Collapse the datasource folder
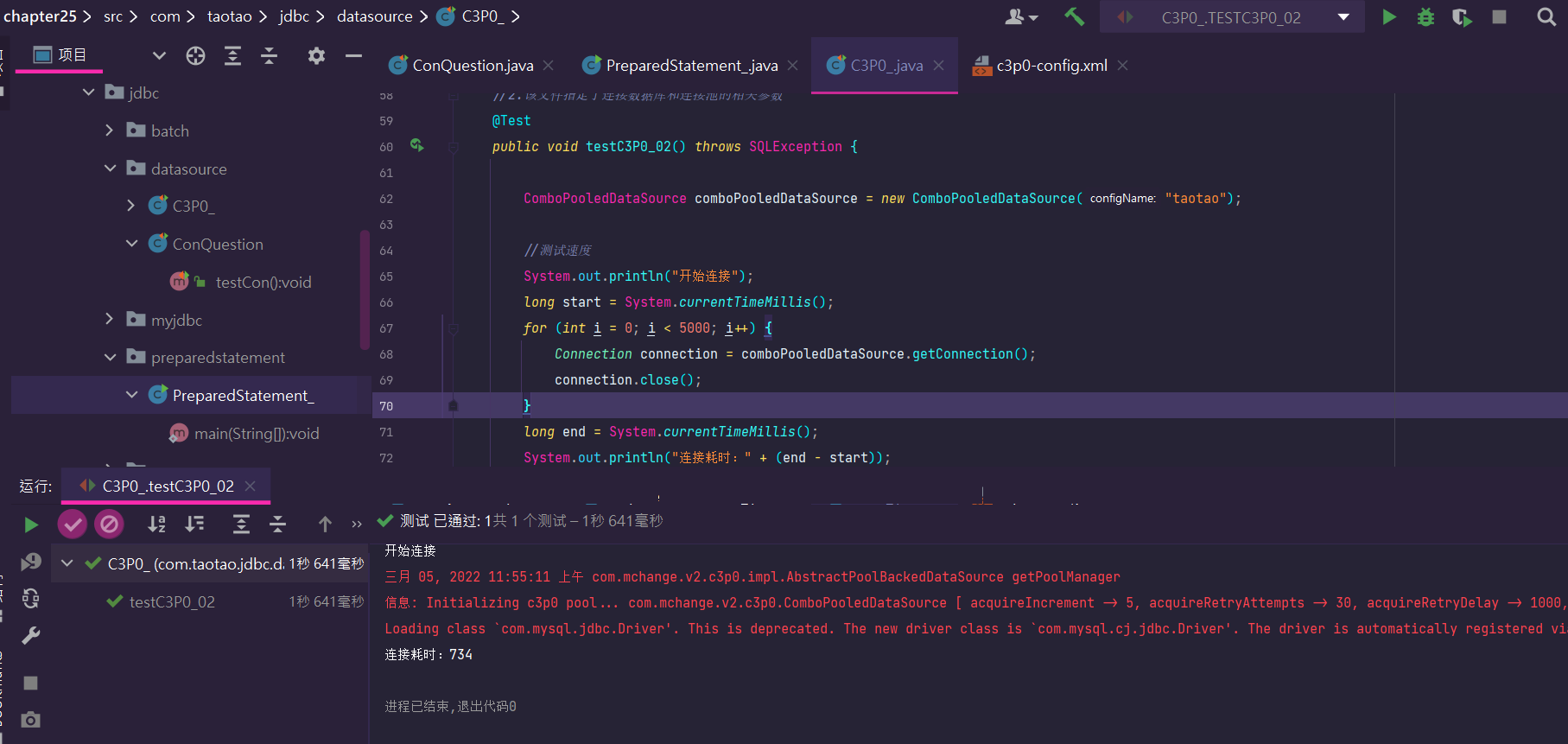The image size is (1568, 744). (x=110, y=168)
